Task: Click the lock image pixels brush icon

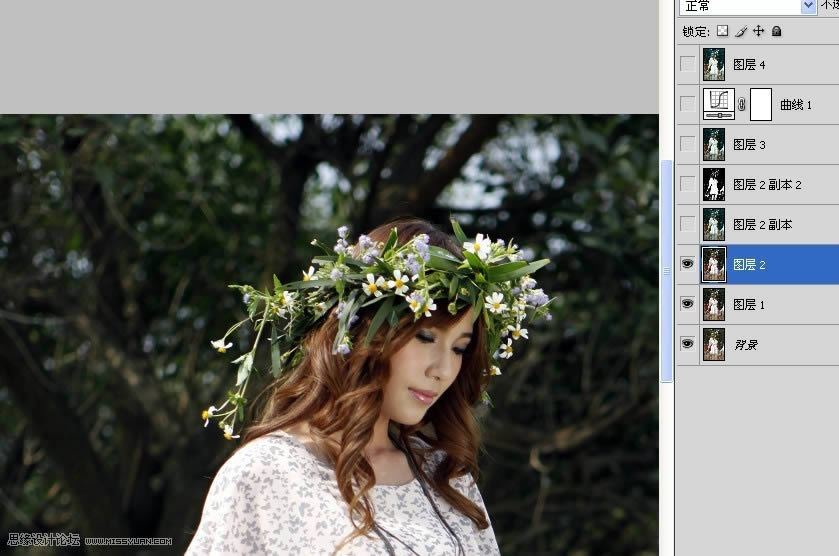Action: 741,31
